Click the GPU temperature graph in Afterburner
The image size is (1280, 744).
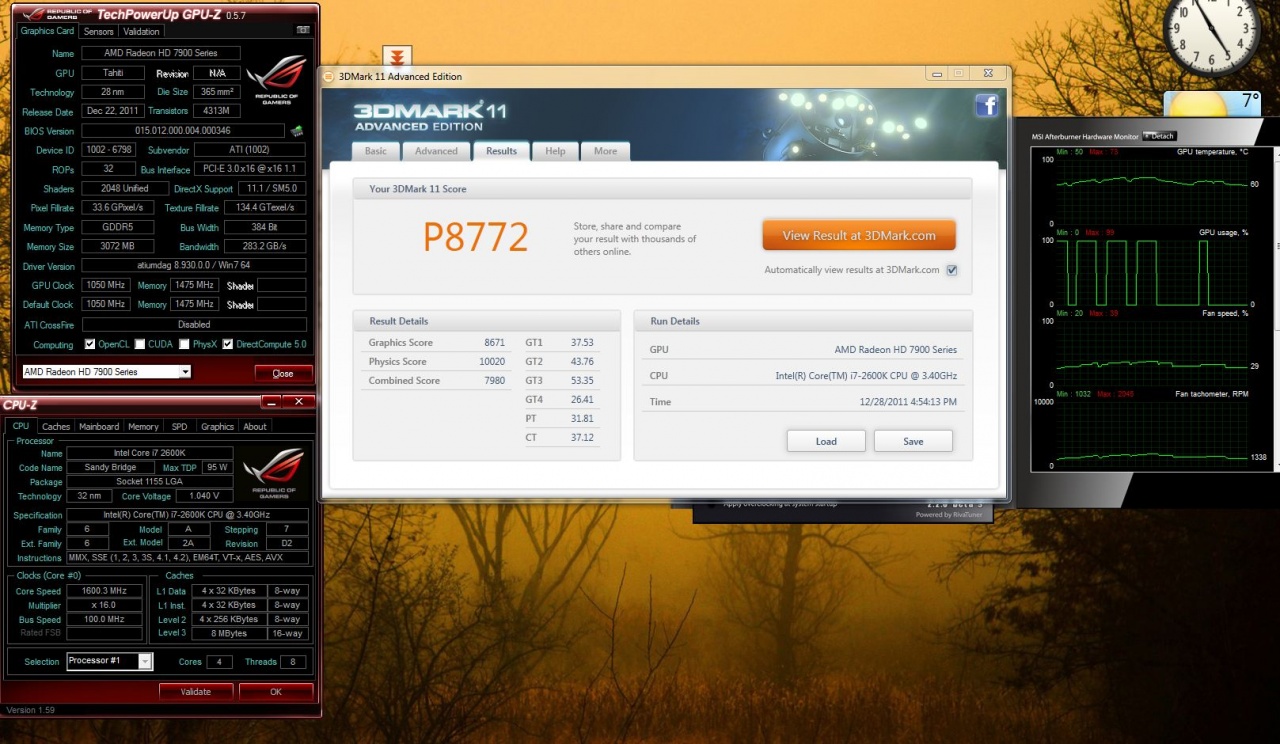click(x=1153, y=190)
